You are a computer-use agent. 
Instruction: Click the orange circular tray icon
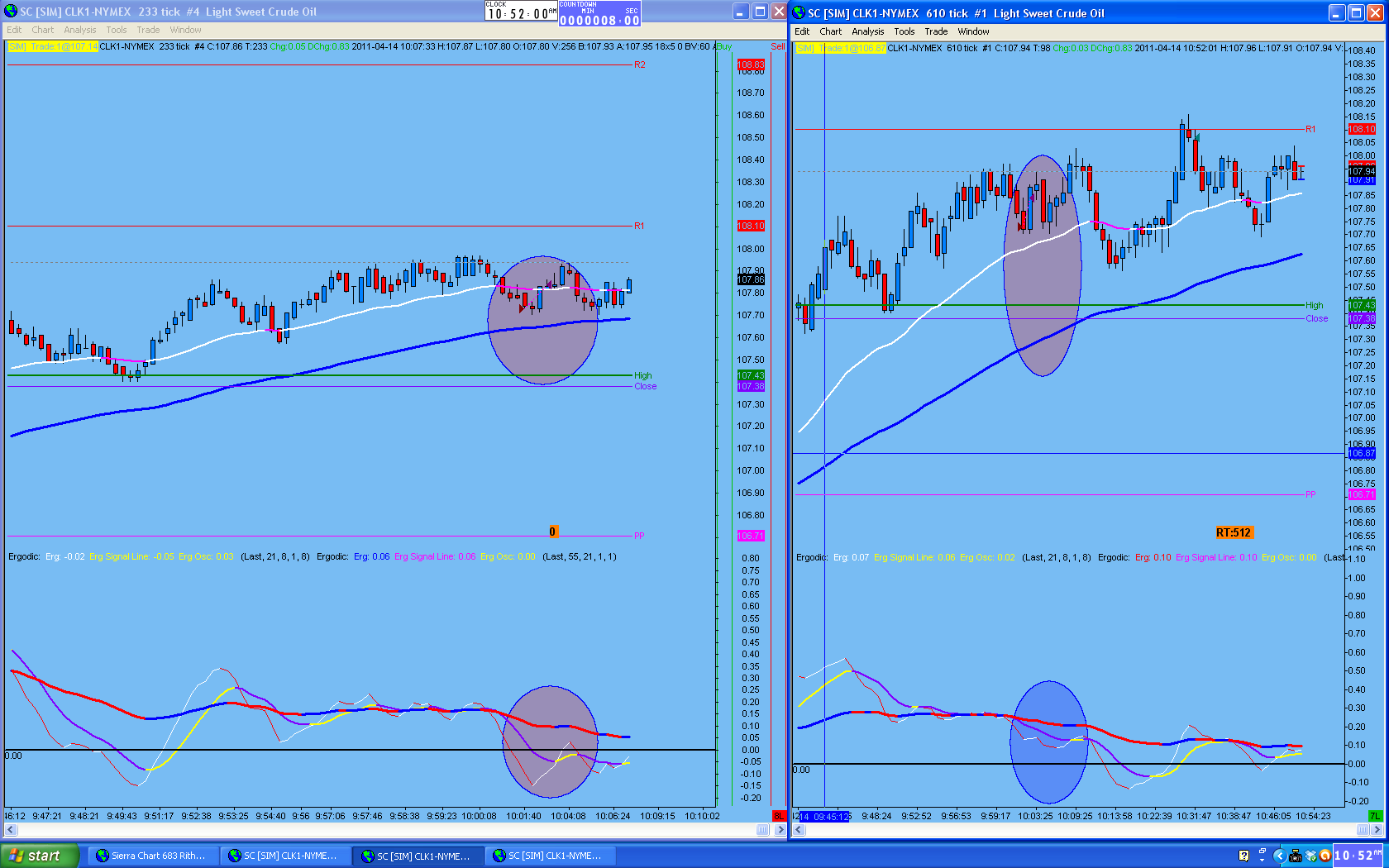pos(1325,856)
